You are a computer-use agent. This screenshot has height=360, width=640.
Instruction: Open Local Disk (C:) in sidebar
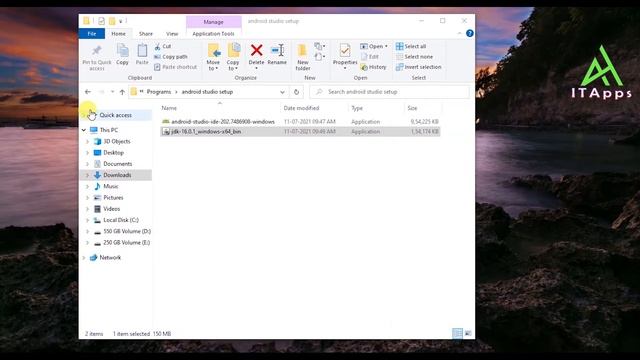pos(121,220)
